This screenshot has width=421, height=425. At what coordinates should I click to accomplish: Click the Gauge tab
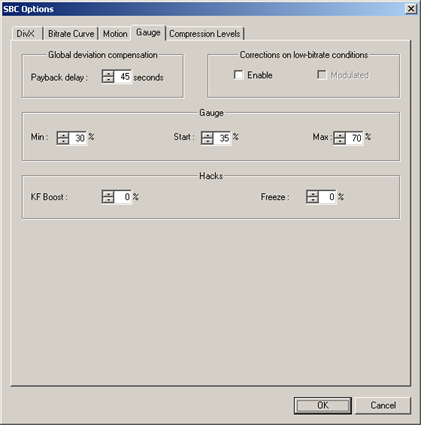148,33
